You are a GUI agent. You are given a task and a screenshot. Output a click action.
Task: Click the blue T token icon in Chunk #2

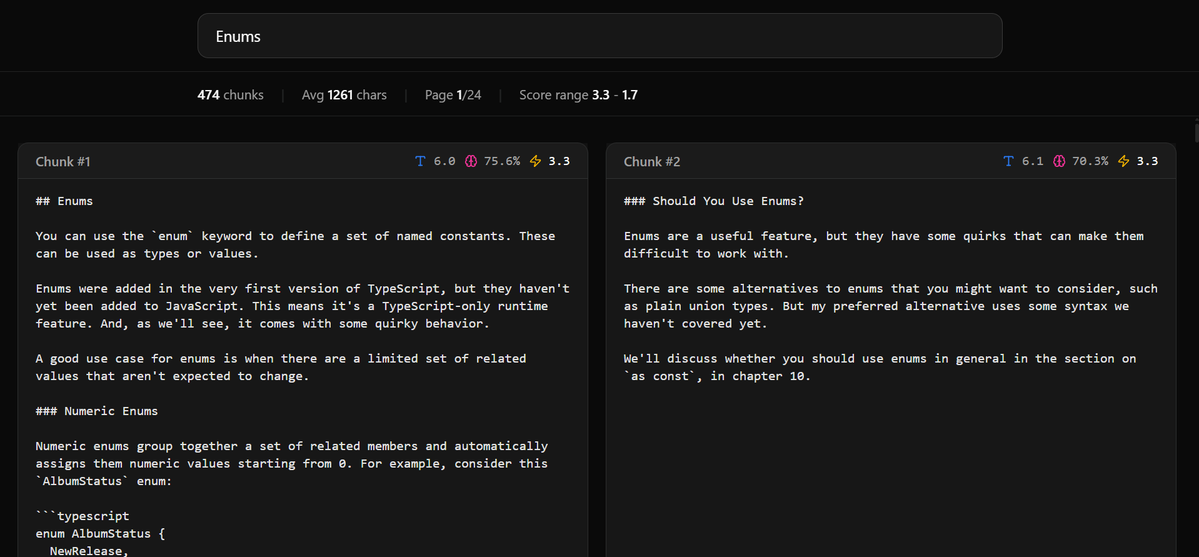(x=1008, y=161)
